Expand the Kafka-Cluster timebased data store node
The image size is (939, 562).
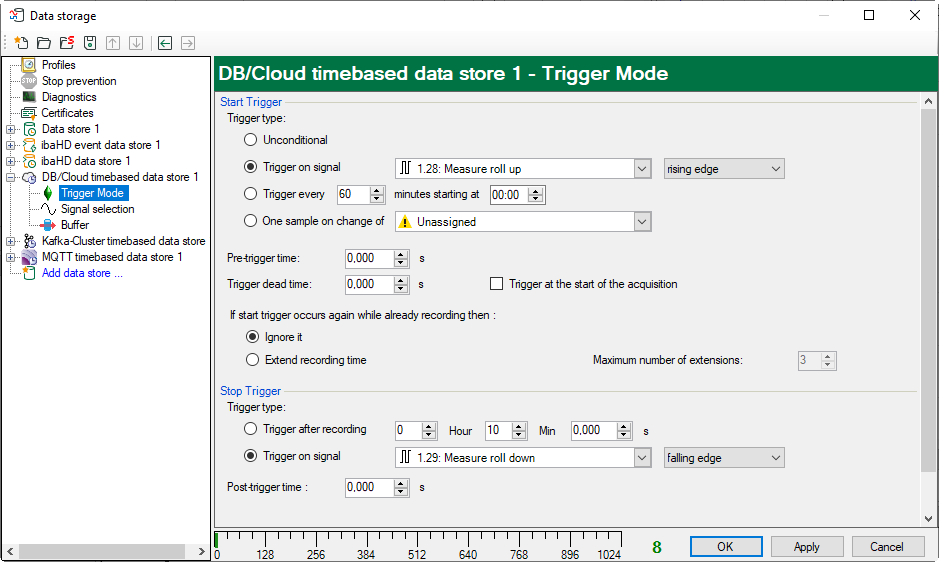tap(10, 241)
